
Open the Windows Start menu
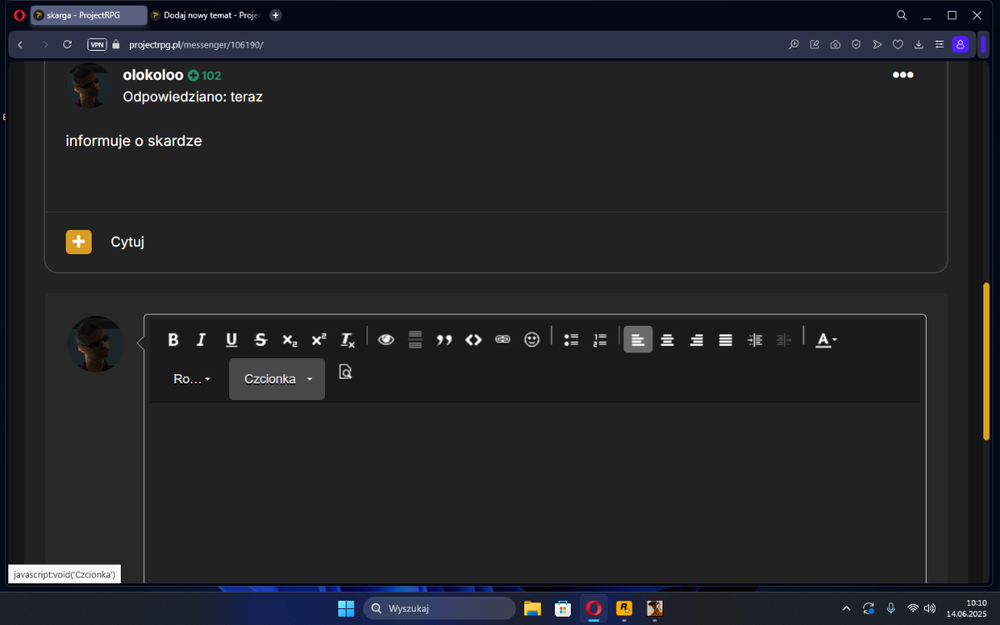click(346, 608)
